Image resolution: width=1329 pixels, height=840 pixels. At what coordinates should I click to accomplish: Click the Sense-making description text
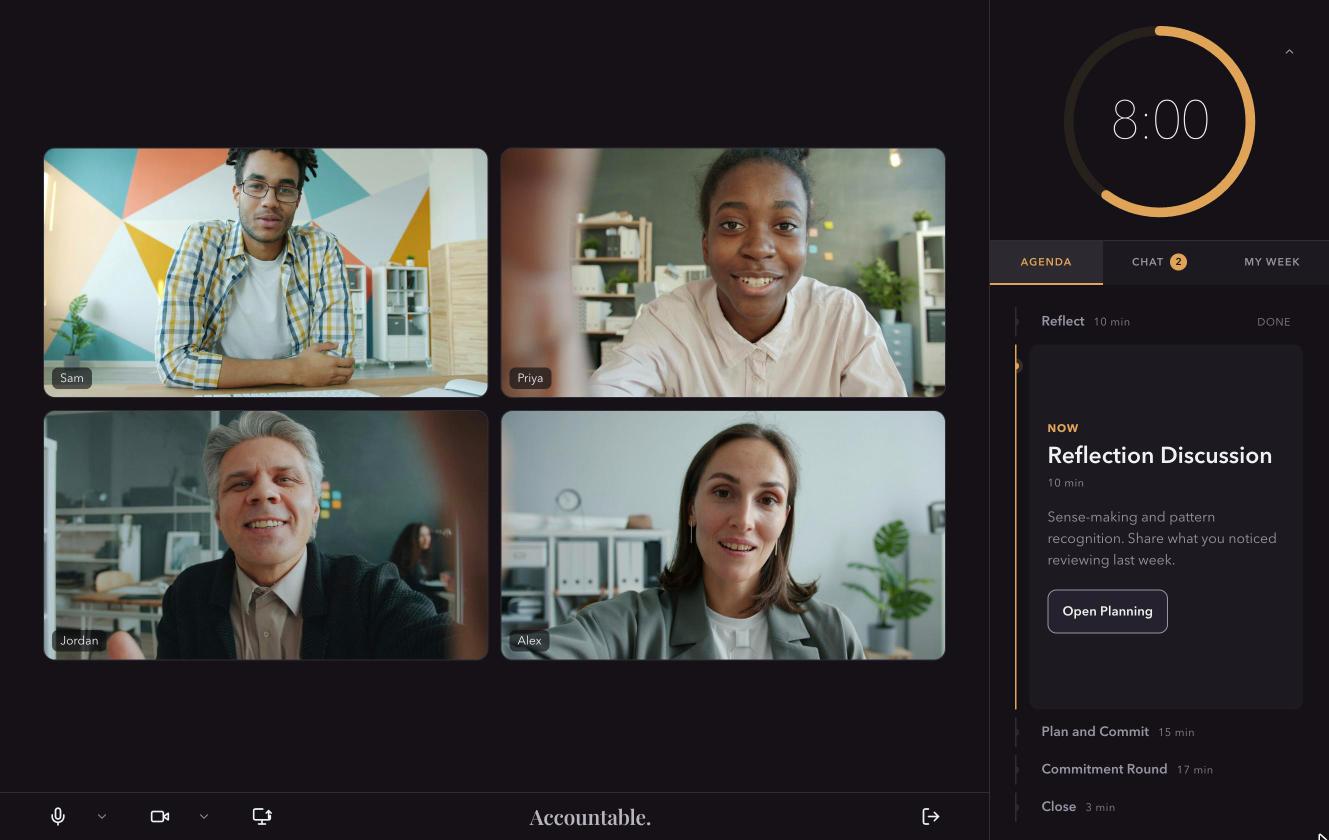coord(1162,538)
